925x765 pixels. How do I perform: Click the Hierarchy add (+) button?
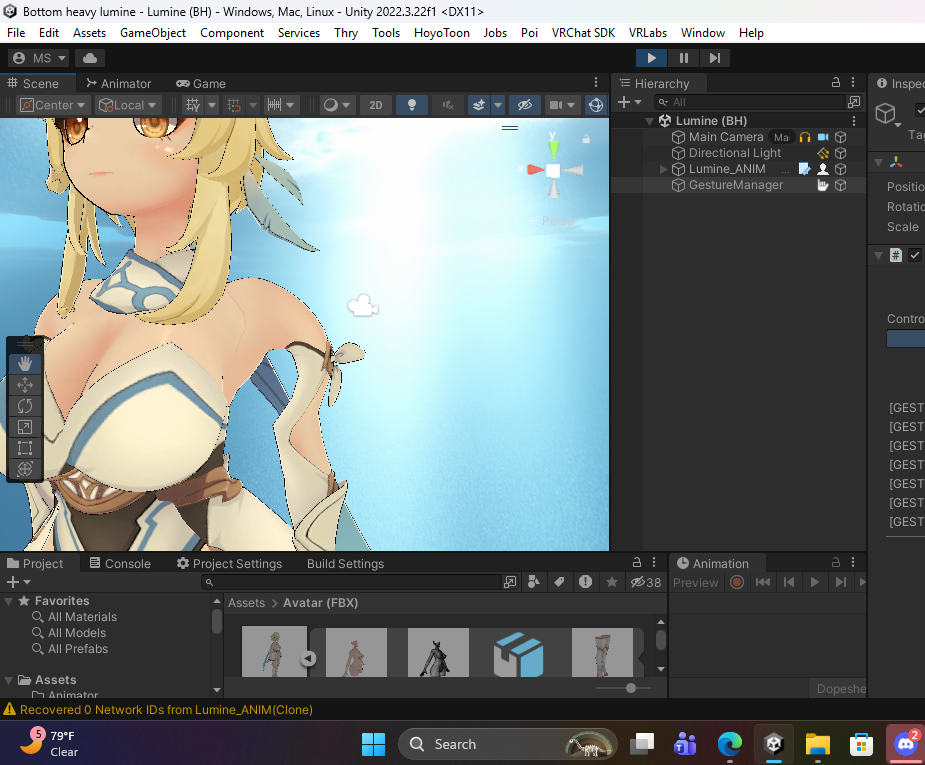(628, 102)
